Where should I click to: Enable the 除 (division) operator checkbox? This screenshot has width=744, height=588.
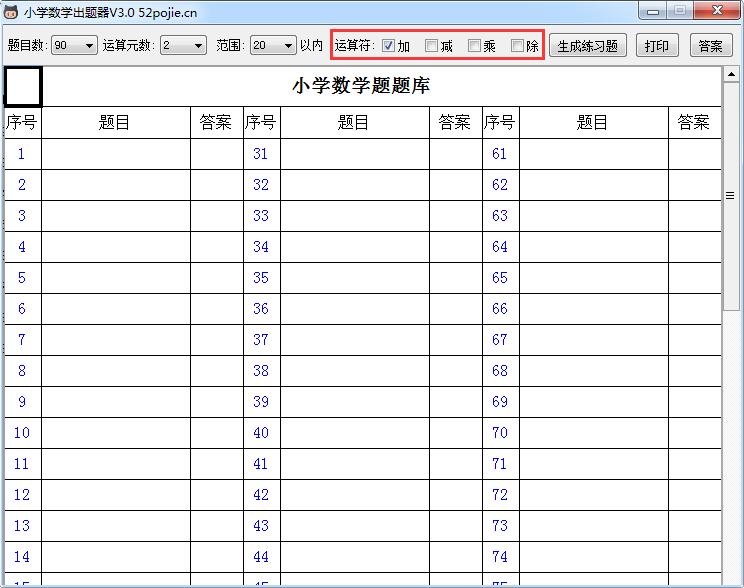pyautogui.click(x=518, y=46)
